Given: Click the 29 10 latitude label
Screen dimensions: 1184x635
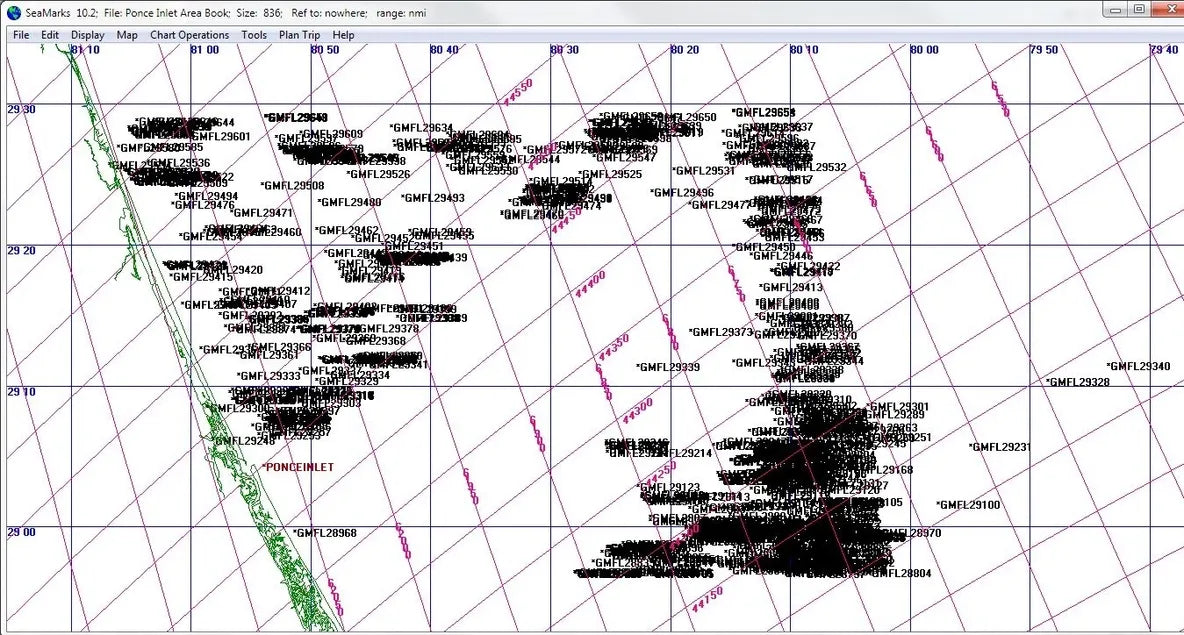Looking at the screenshot, I should point(21,391).
